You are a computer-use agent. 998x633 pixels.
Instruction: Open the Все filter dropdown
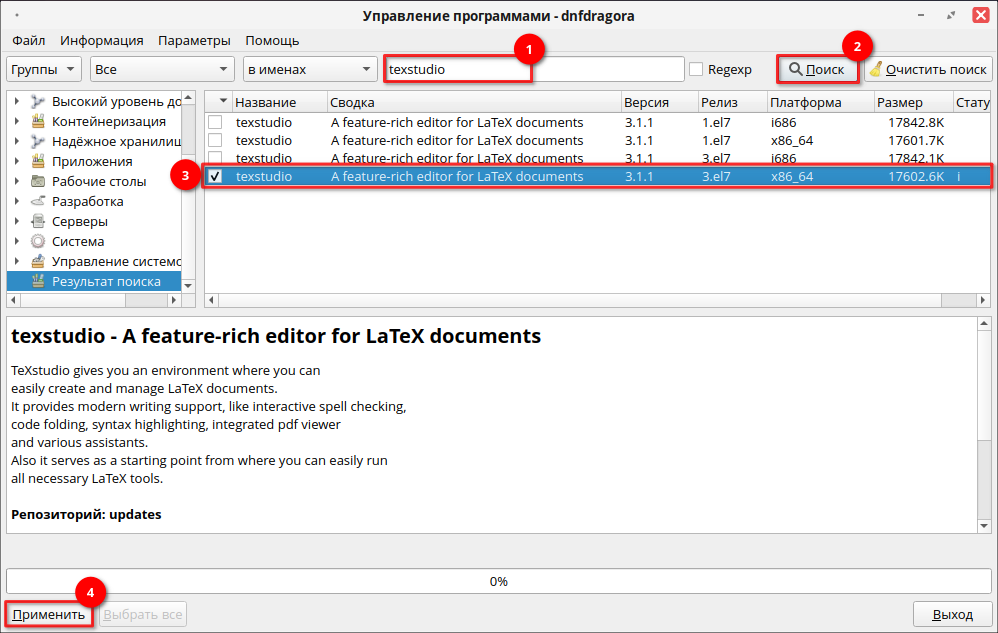click(162, 69)
